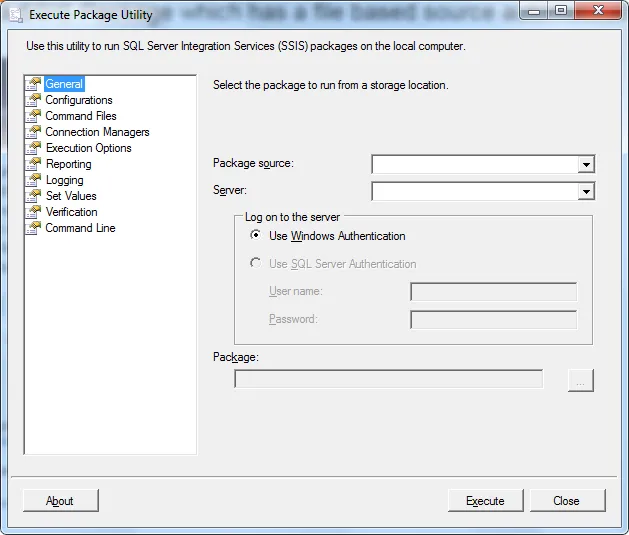Click the icon beside Reporting
Viewport: 629px width, 535px height.
point(34,164)
